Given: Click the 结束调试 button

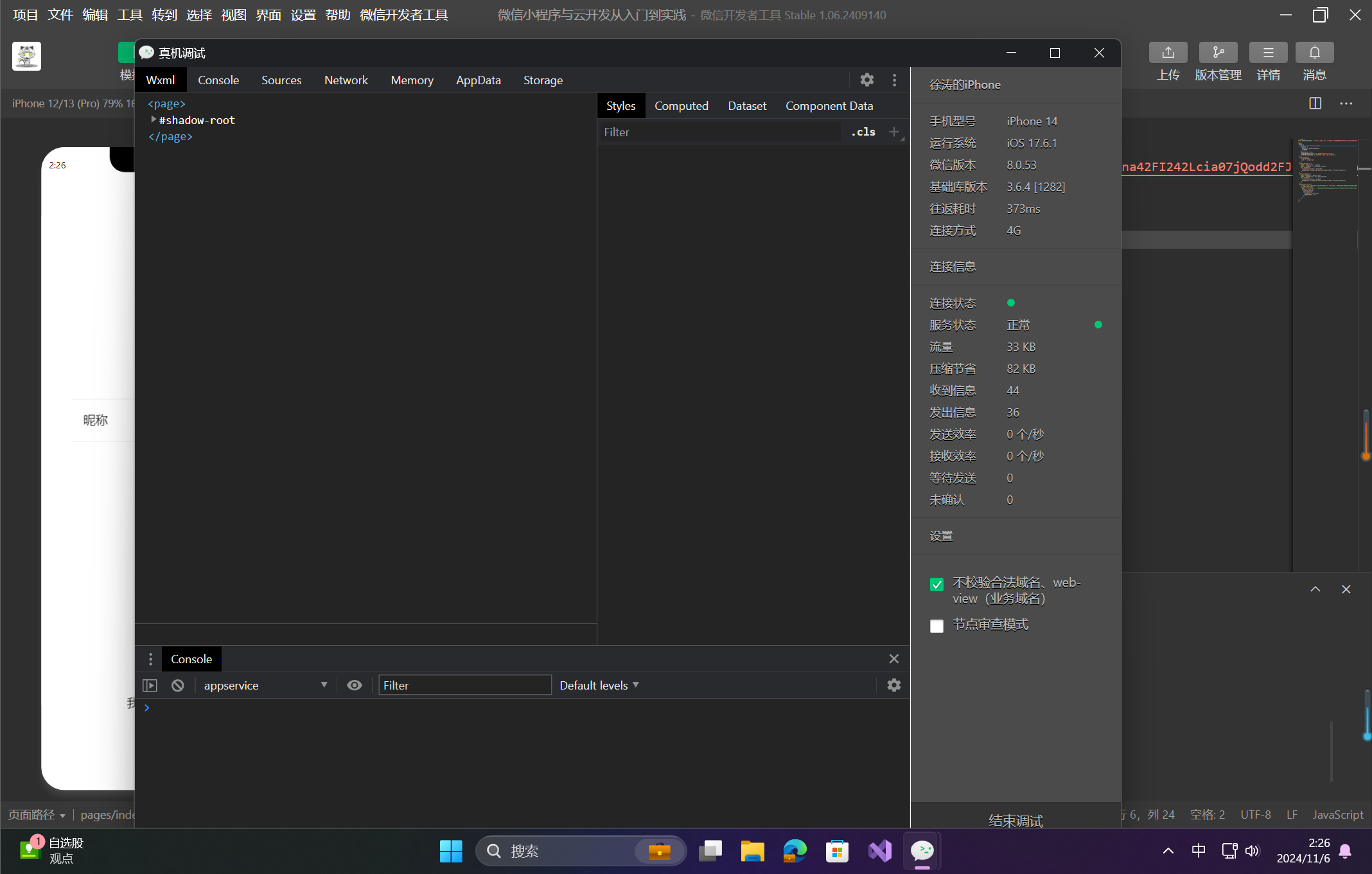Looking at the screenshot, I should (1016, 820).
